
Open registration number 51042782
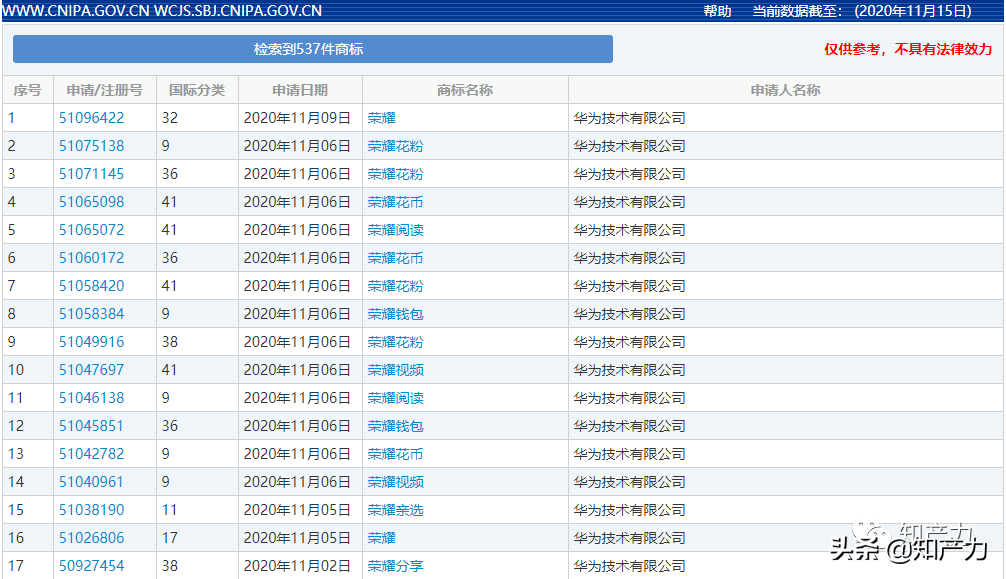pos(91,454)
